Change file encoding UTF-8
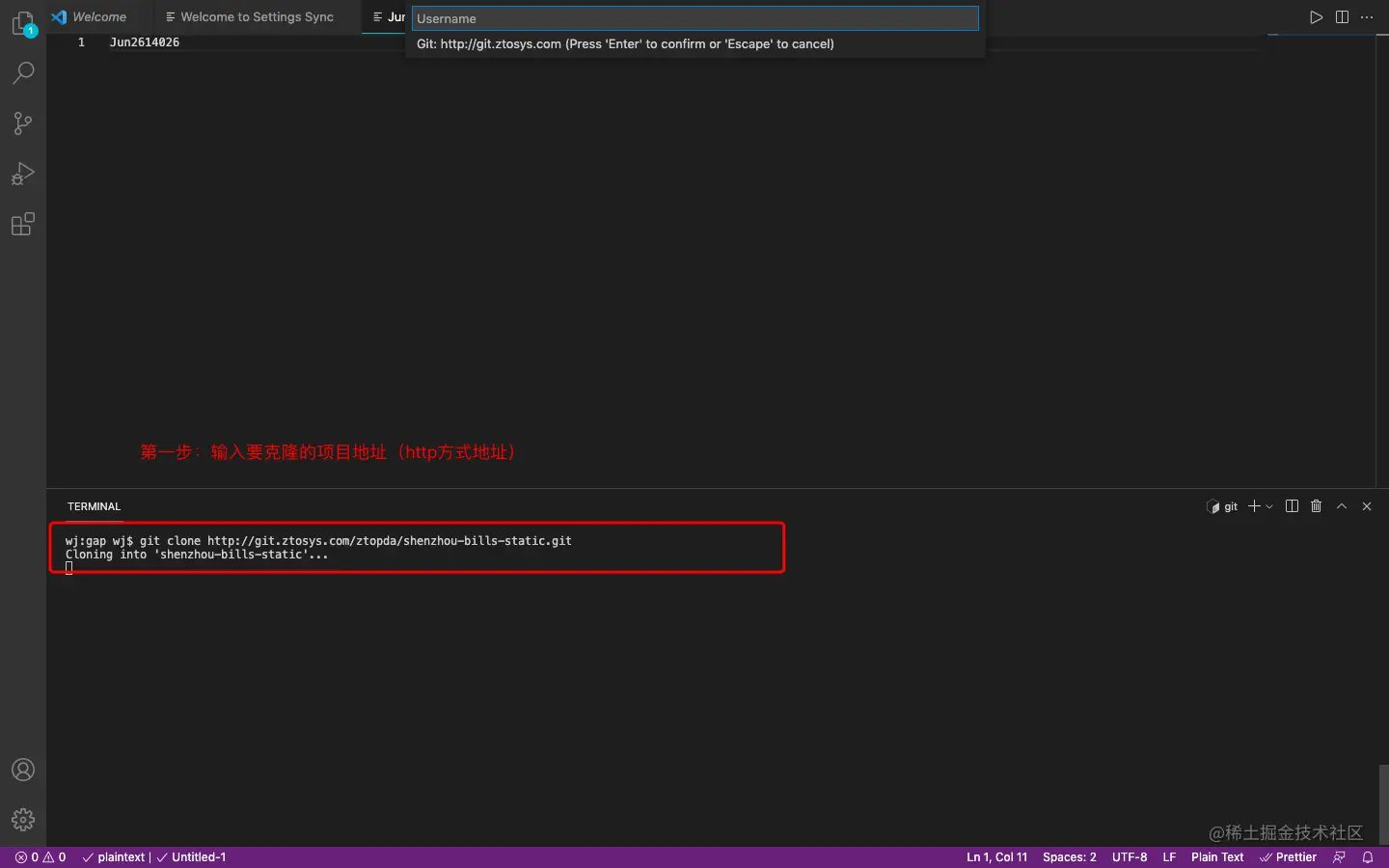 pyautogui.click(x=1130, y=857)
